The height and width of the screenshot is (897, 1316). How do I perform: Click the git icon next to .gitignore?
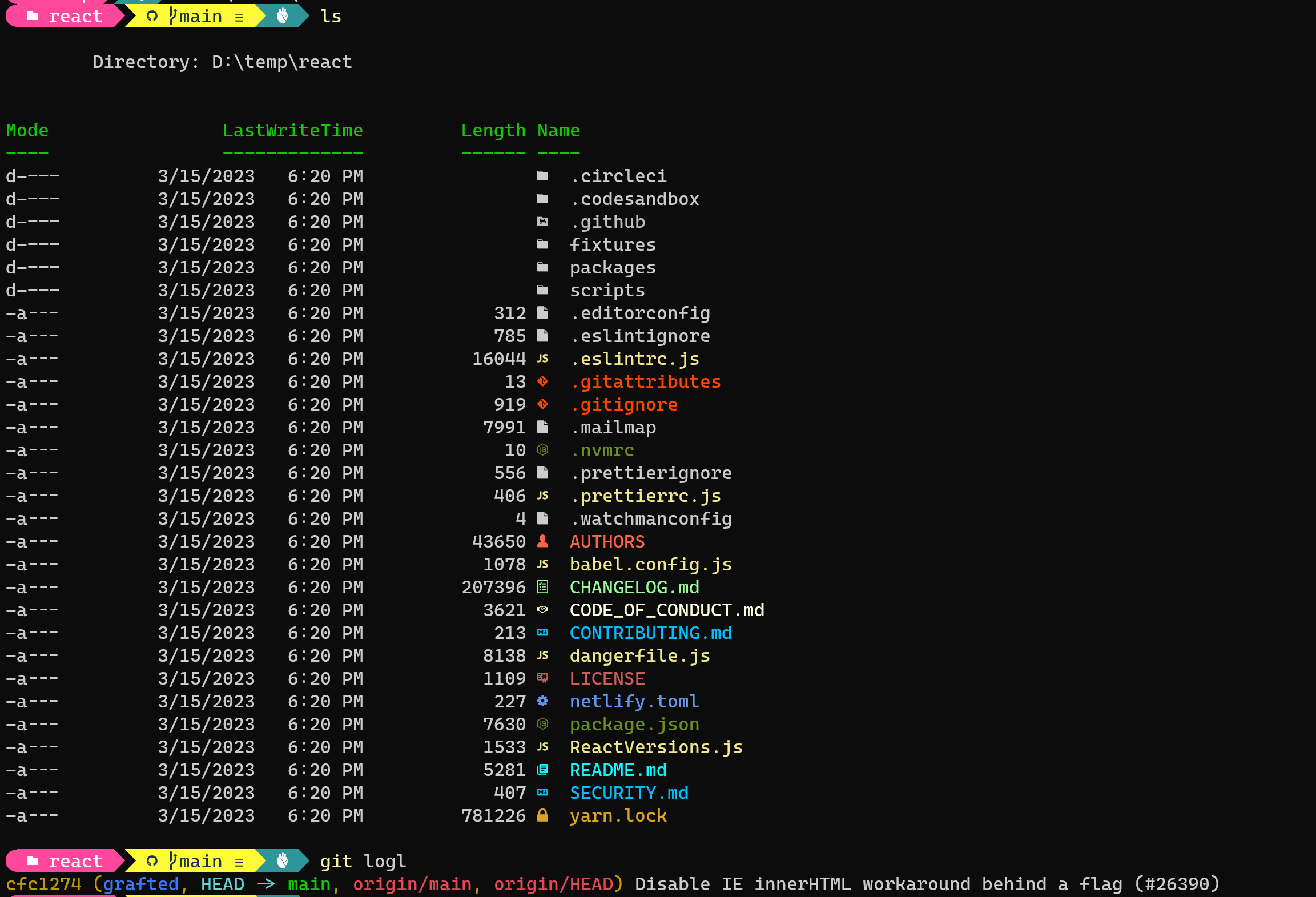click(x=542, y=404)
